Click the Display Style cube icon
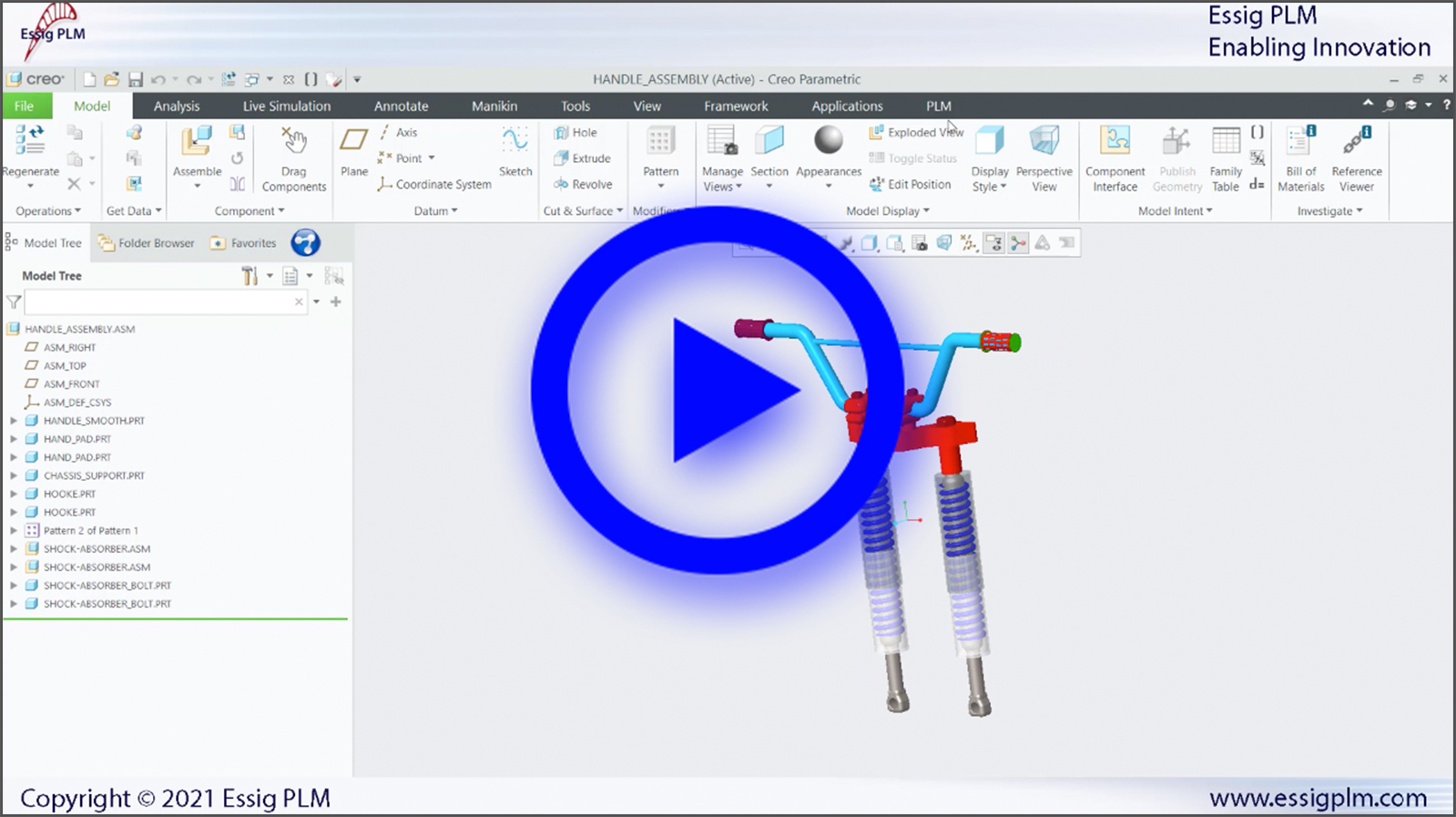The width and height of the screenshot is (1456, 817). [x=990, y=141]
